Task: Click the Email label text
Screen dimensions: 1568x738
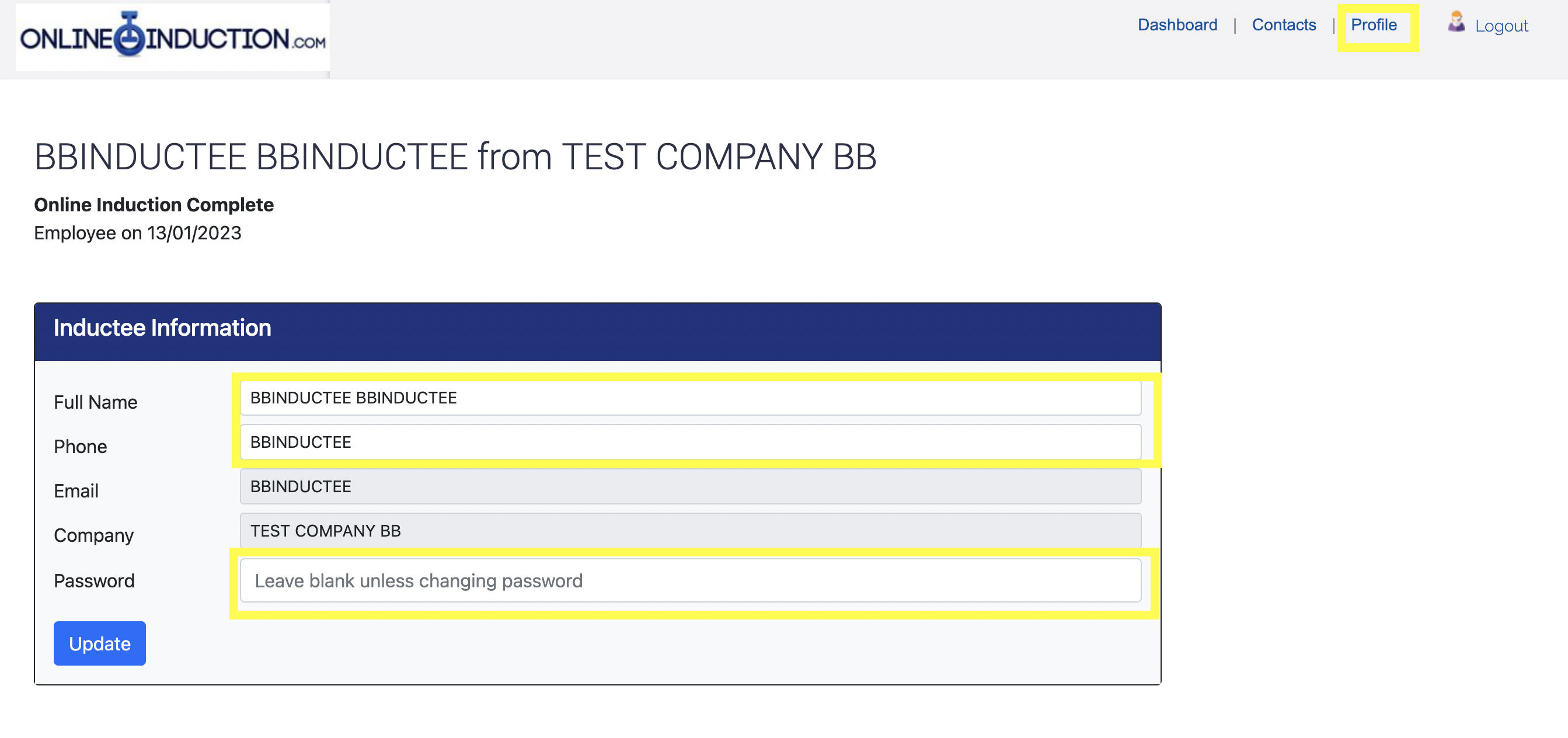Action: pos(76,491)
